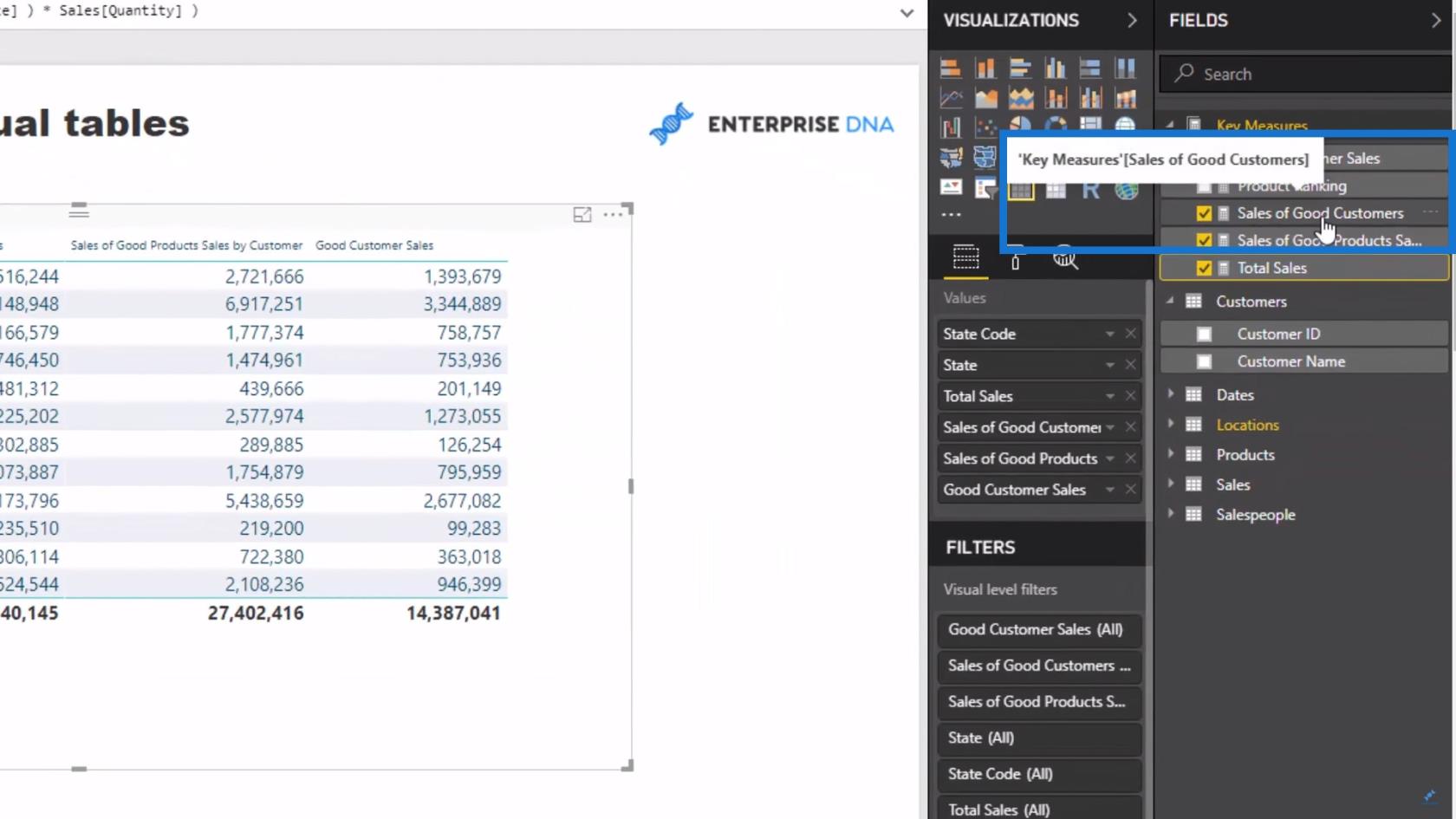Uncheck the Sales of Good Products Sa... measure

click(1204, 240)
